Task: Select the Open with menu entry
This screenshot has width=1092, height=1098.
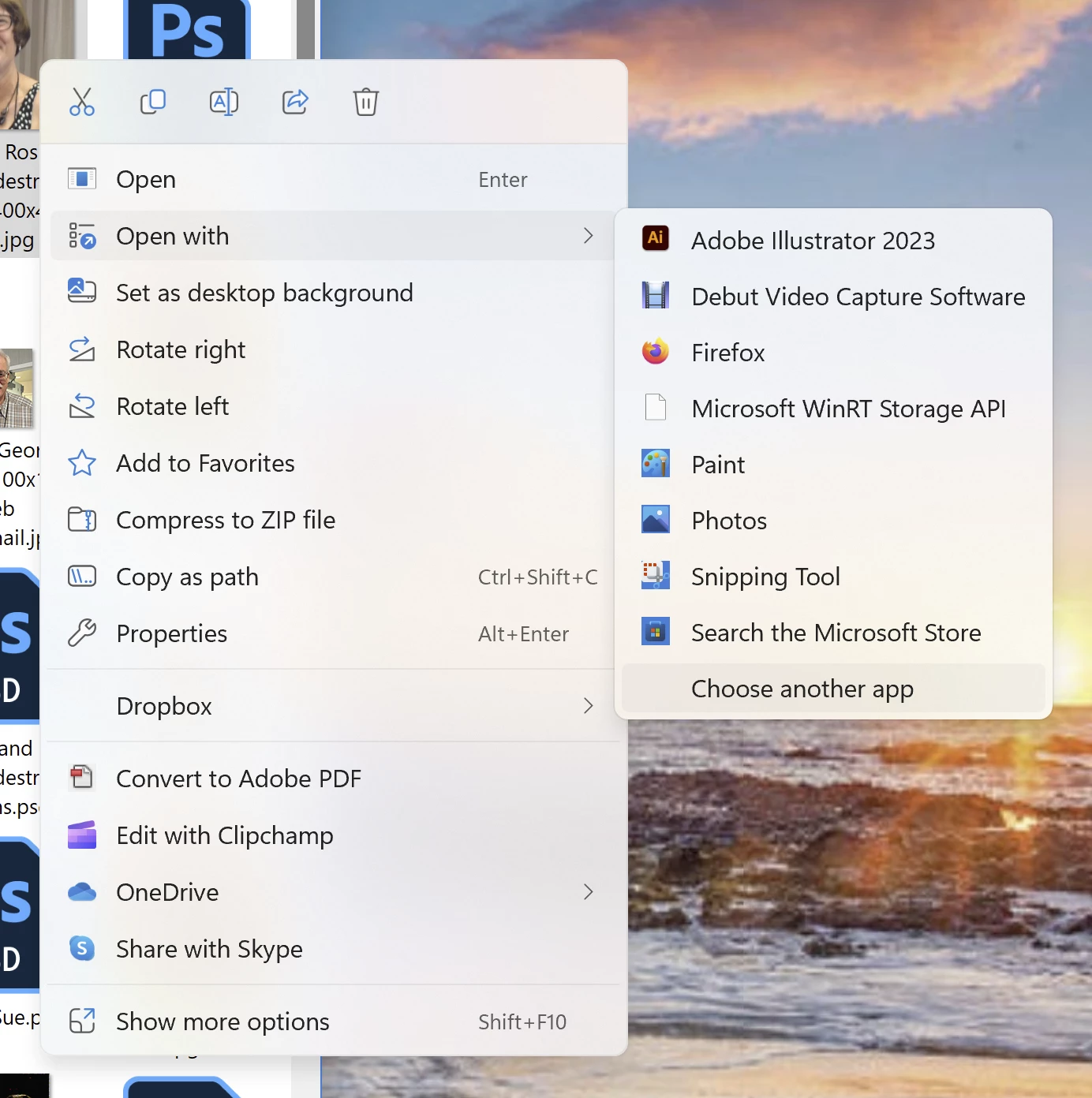Action: pyautogui.click(x=334, y=236)
